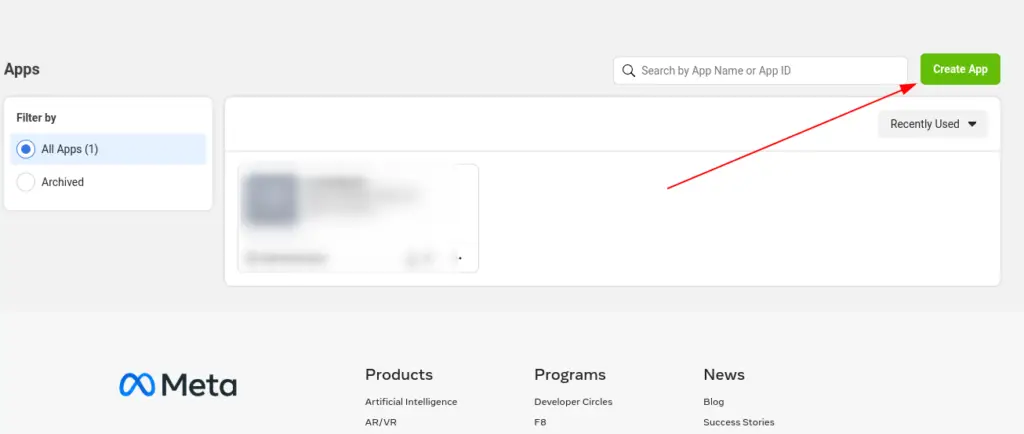Click the Recently Used dropdown arrow

tap(972, 124)
